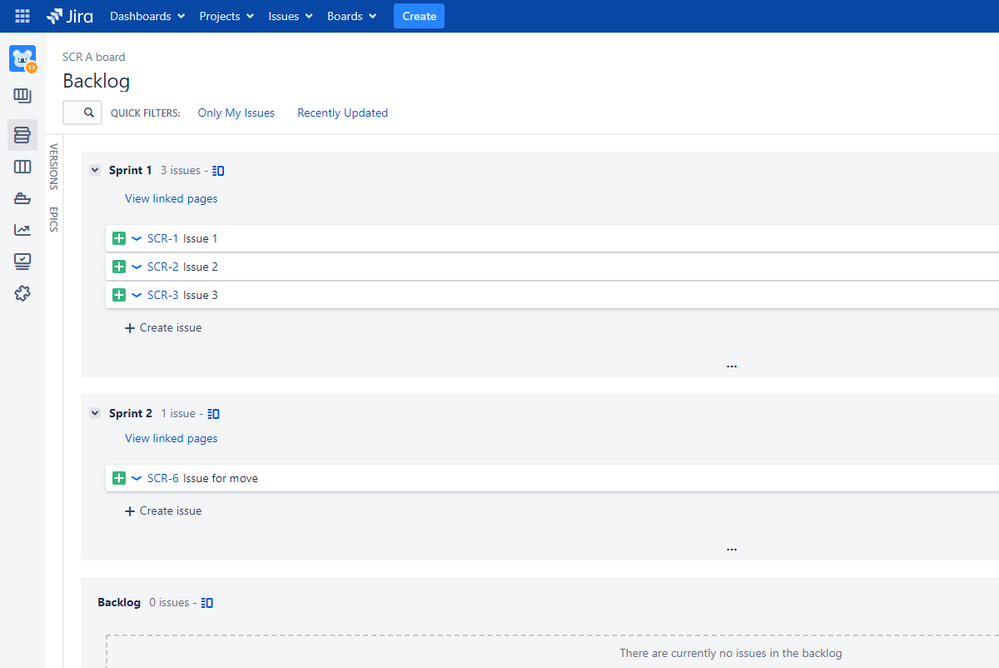Click the story type icon for SCR-1
The image size is (999, 668).
(x=119, y=238)
